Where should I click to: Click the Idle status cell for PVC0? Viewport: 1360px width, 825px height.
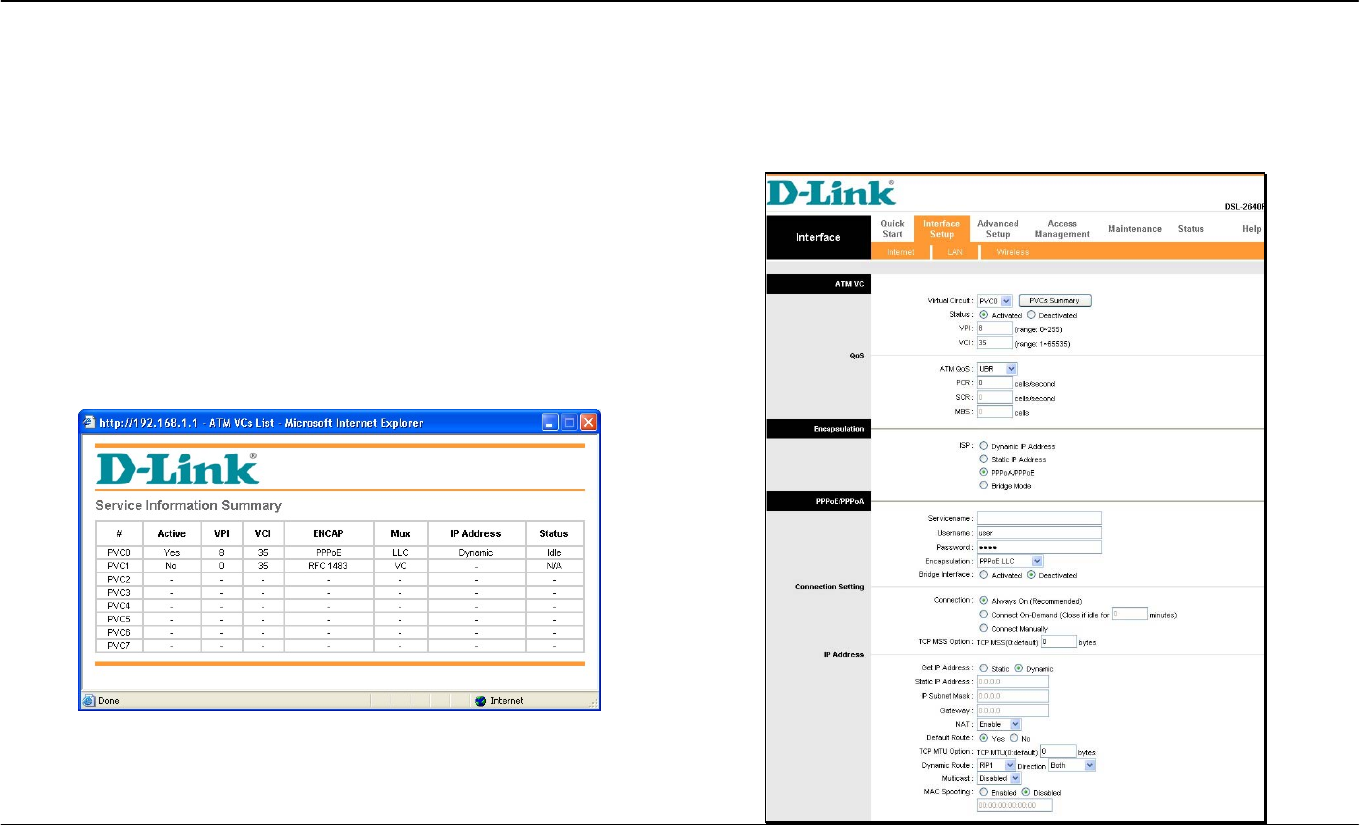[554, 552]
